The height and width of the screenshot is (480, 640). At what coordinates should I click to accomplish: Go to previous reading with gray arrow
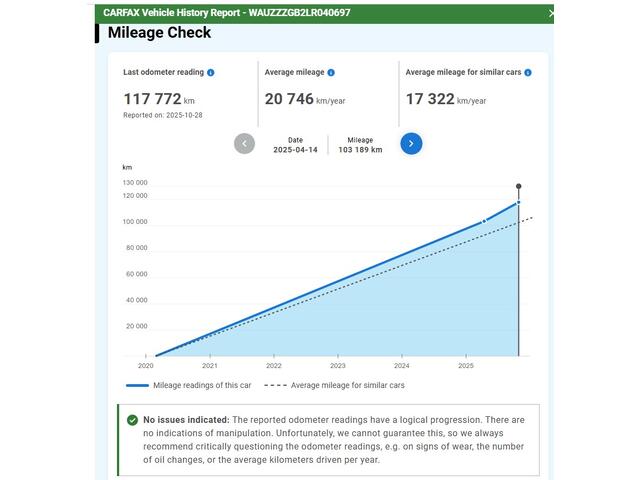[244, 144]
